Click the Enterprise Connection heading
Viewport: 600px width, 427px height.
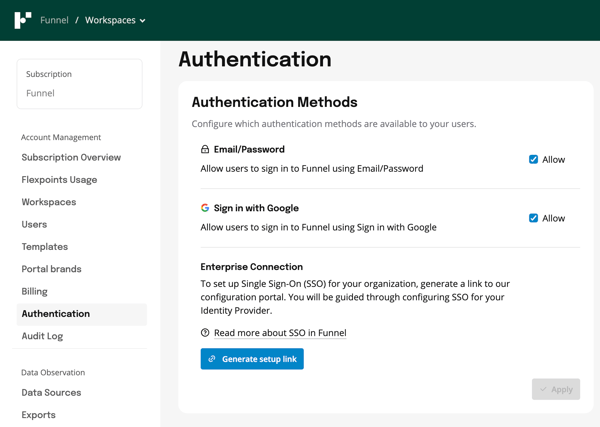(x=252, y=267)
